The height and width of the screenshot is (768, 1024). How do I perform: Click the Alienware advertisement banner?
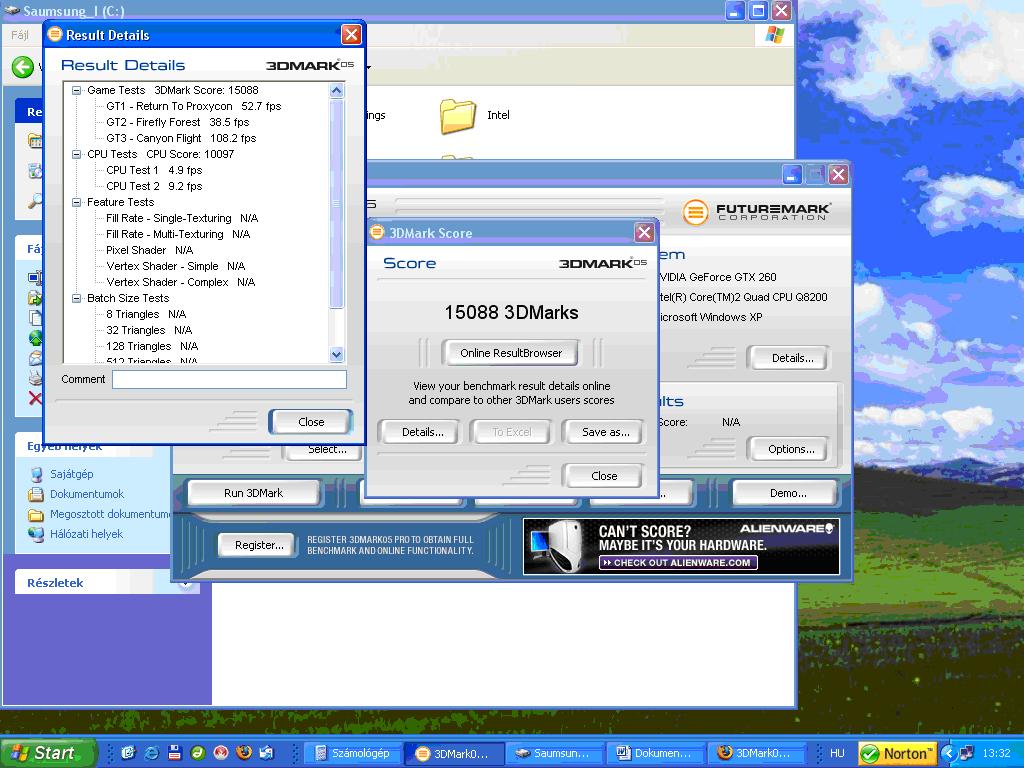681,547
